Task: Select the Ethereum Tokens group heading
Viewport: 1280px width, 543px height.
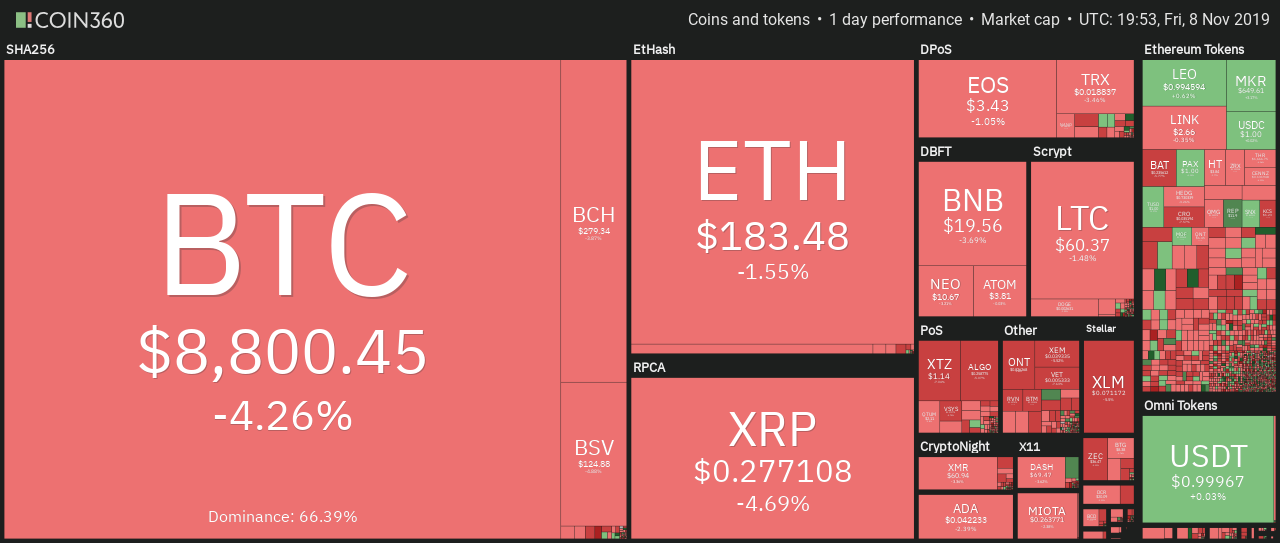Action: [x=1194, y=48]
